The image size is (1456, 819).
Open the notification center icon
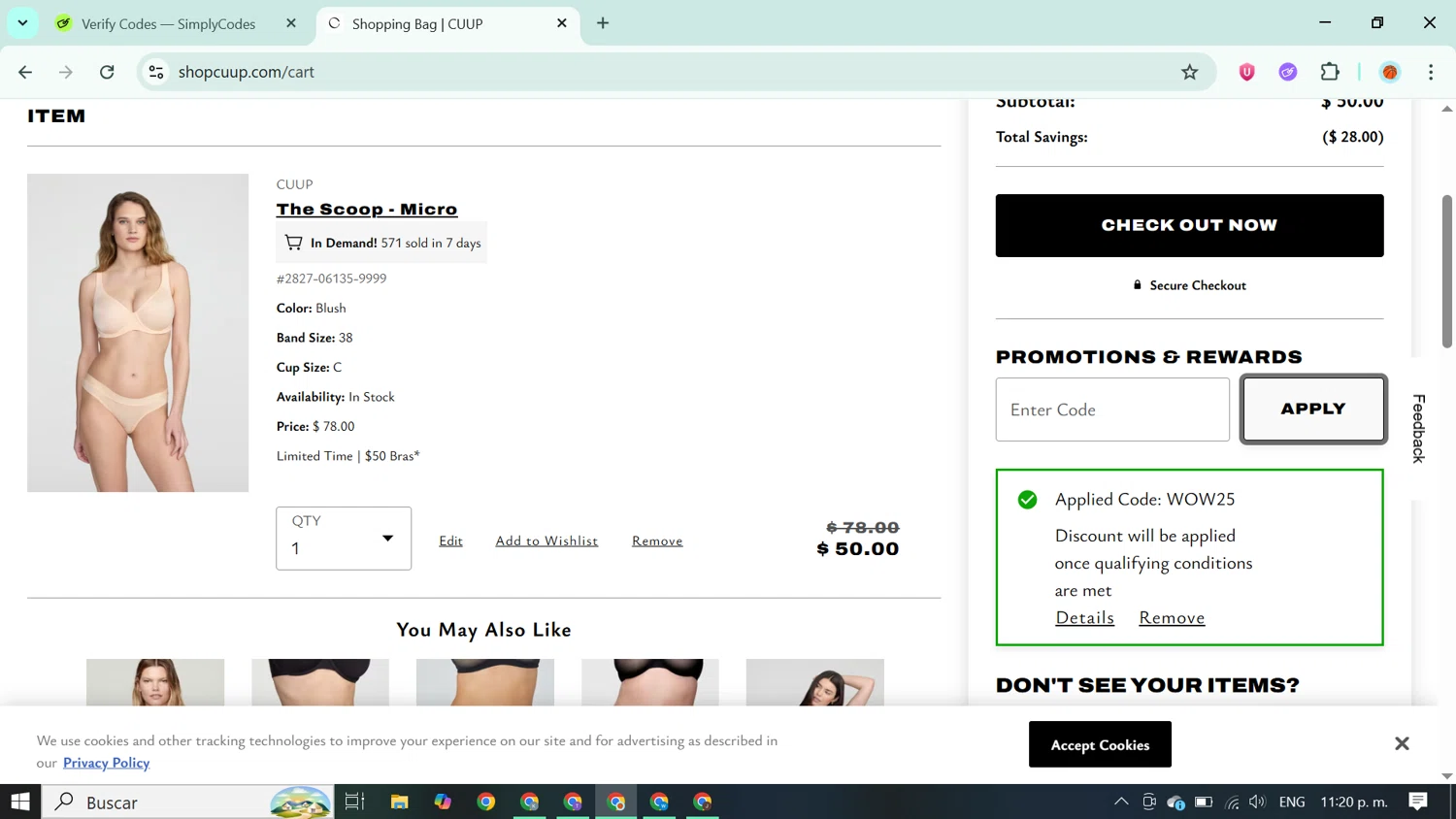[x=1418, y=802]
